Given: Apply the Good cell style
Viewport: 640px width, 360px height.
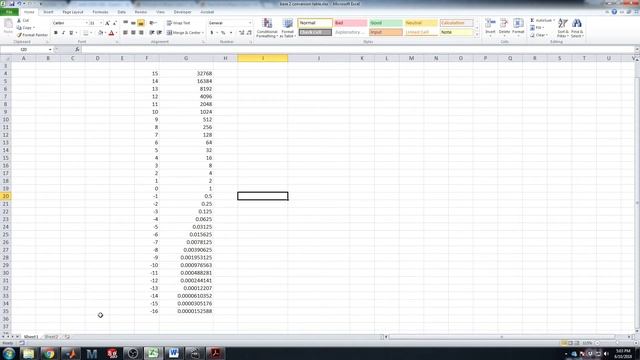Looking at the screenshot, I should [x=385, y=23].
